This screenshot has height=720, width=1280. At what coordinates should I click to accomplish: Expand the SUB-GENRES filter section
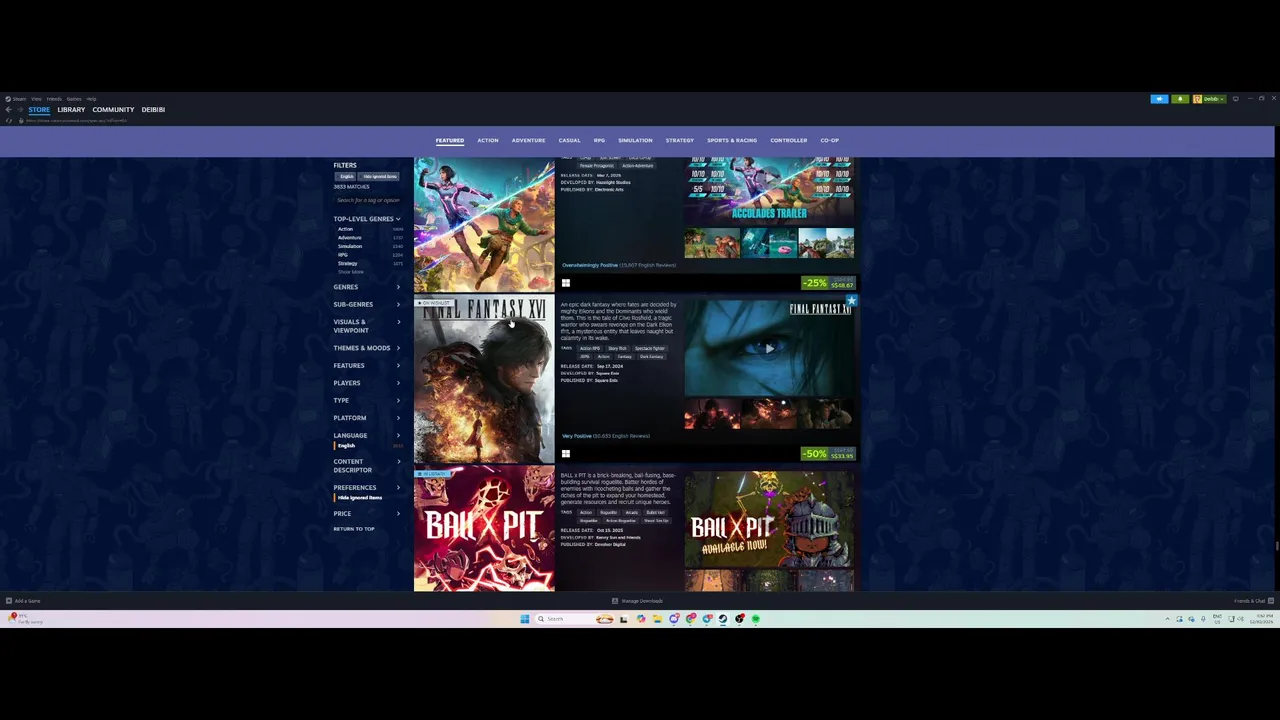pyautogui.click(x=367, y=304)
